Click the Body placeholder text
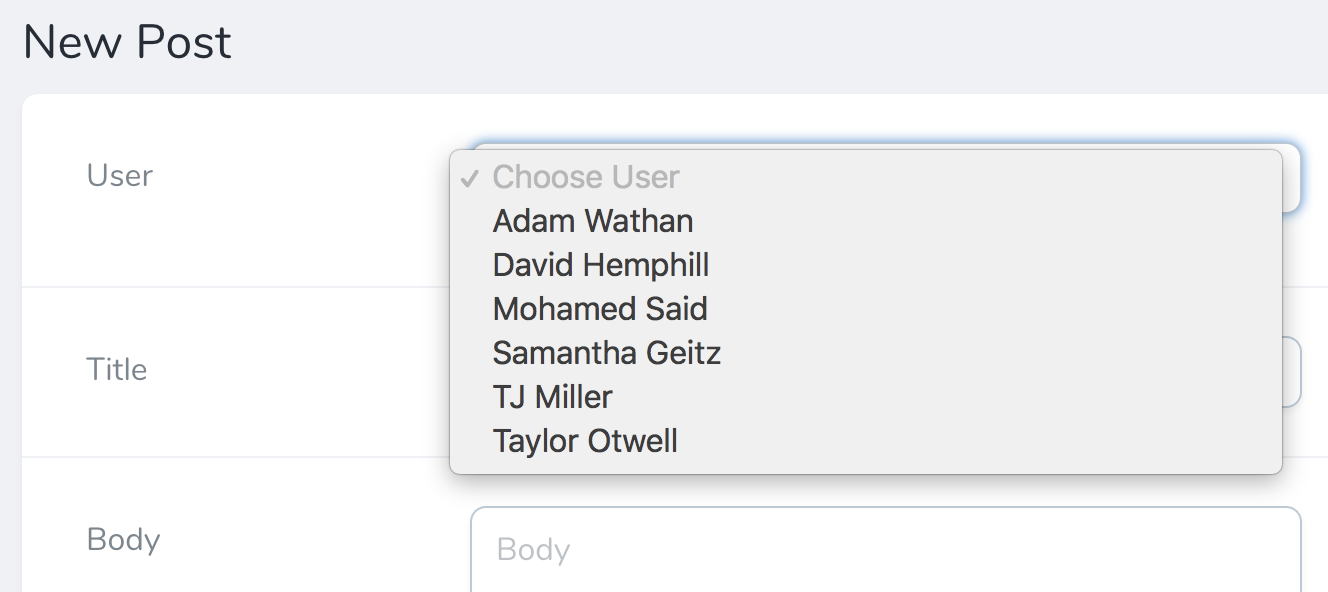Viewport: 1328px width, 592px height. pos(533,550)
